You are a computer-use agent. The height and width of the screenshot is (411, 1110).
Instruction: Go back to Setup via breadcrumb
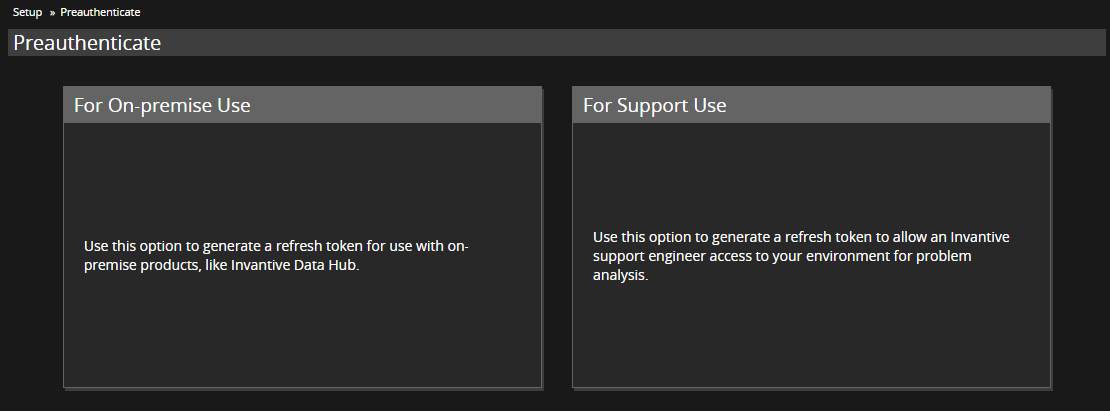[x=27, y=12]
